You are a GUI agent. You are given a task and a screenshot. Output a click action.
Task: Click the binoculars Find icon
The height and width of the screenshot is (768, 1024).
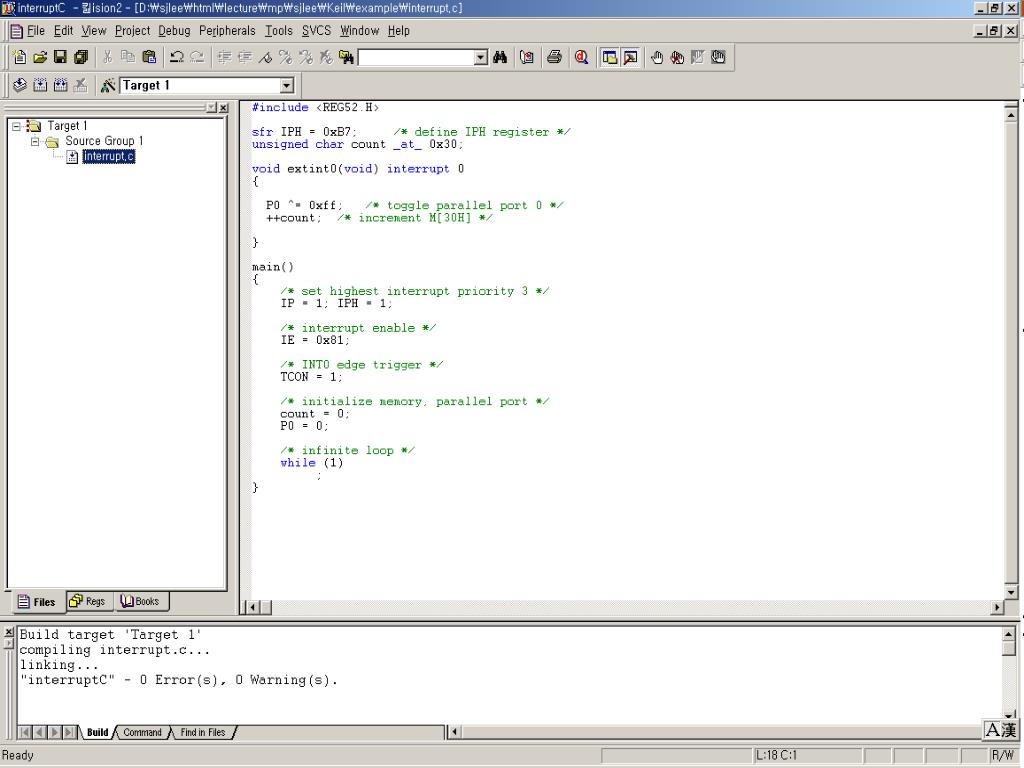pyautogui.click(x=500, y=58)
